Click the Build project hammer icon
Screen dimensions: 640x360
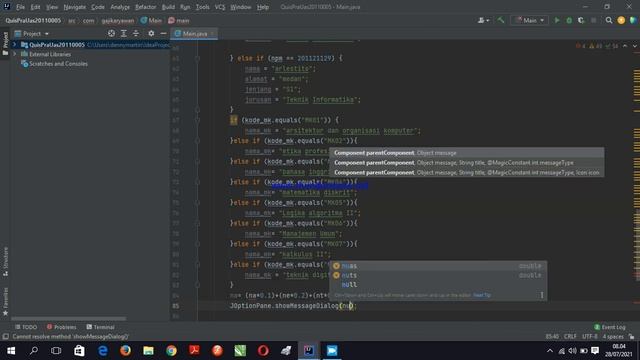point(501,20)
